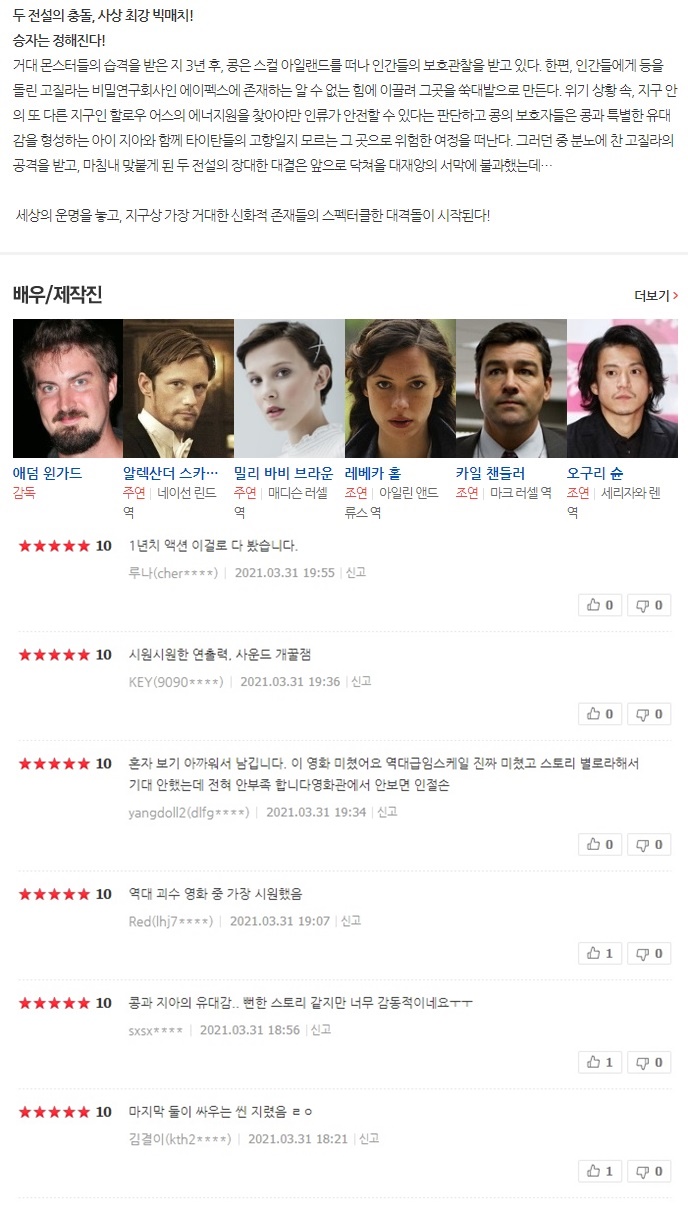Screen dimensions: 688x1208
Task: Open 오구리 슌 portrait photo
Action: [622, 388]
